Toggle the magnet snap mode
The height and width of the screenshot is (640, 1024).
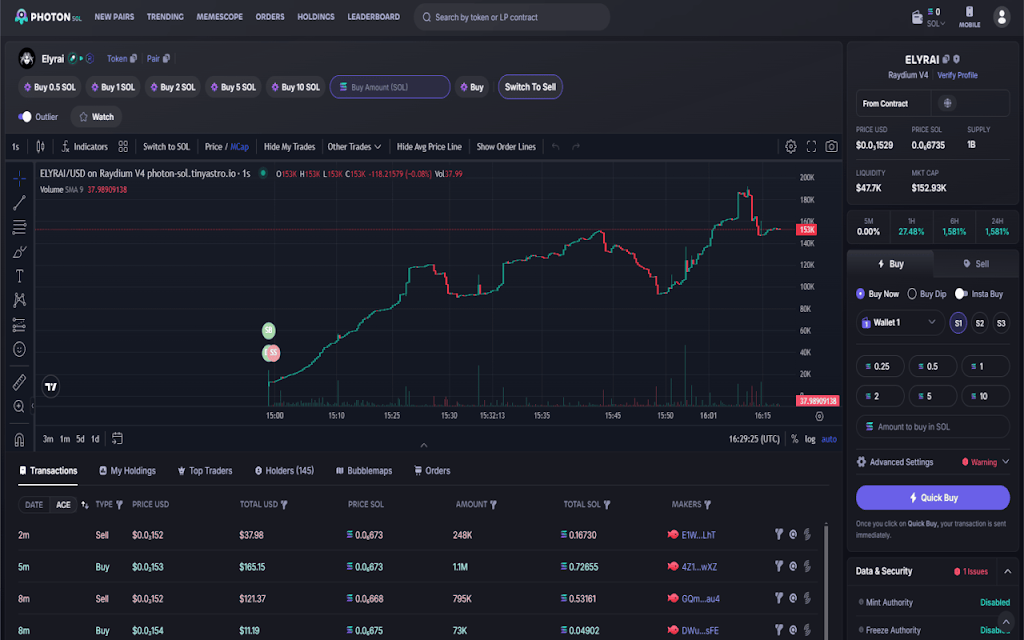tap(20, 440)
